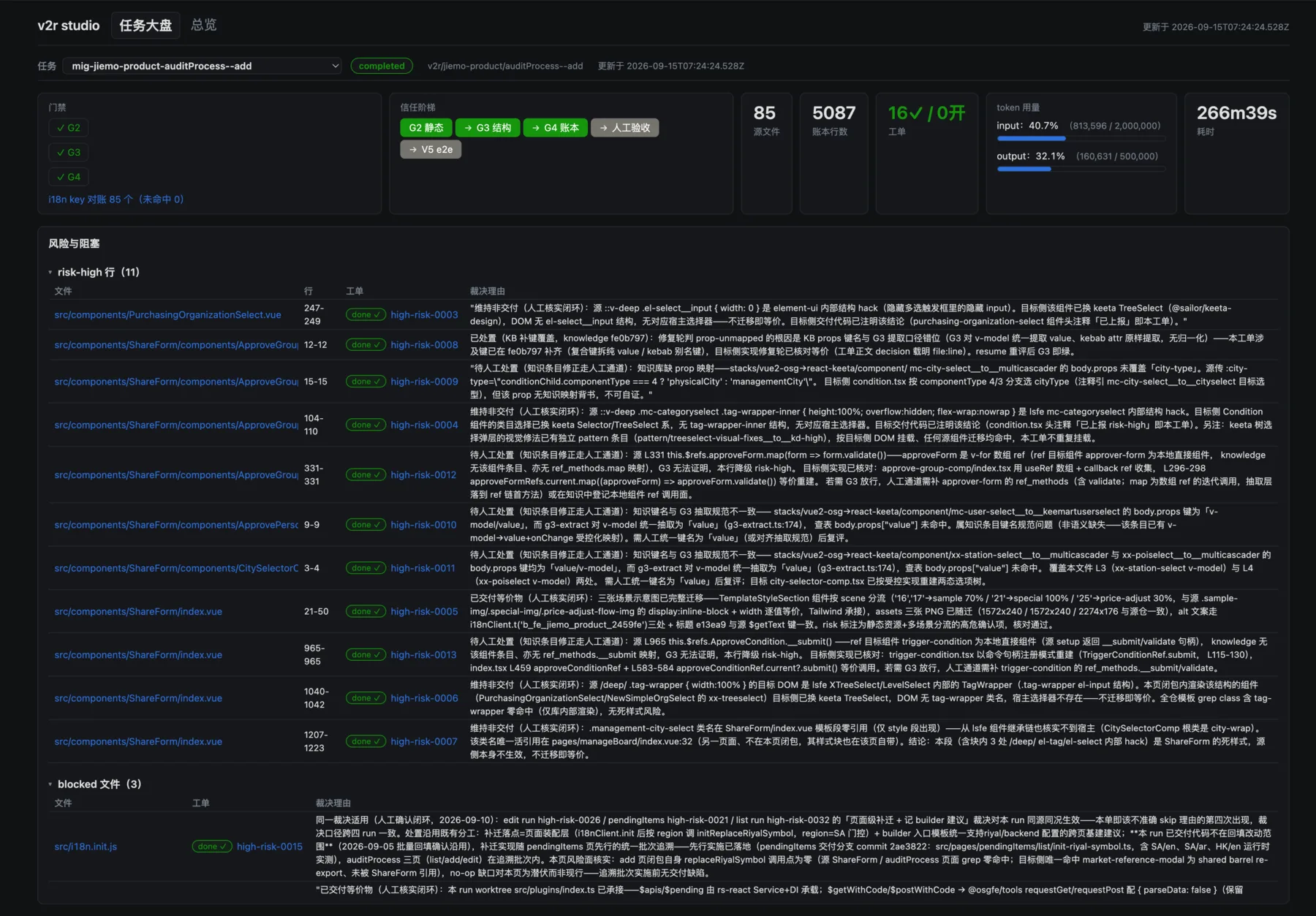Open ticket high-risk-0003
This screenshot has height=916, width=1316.
424,315
